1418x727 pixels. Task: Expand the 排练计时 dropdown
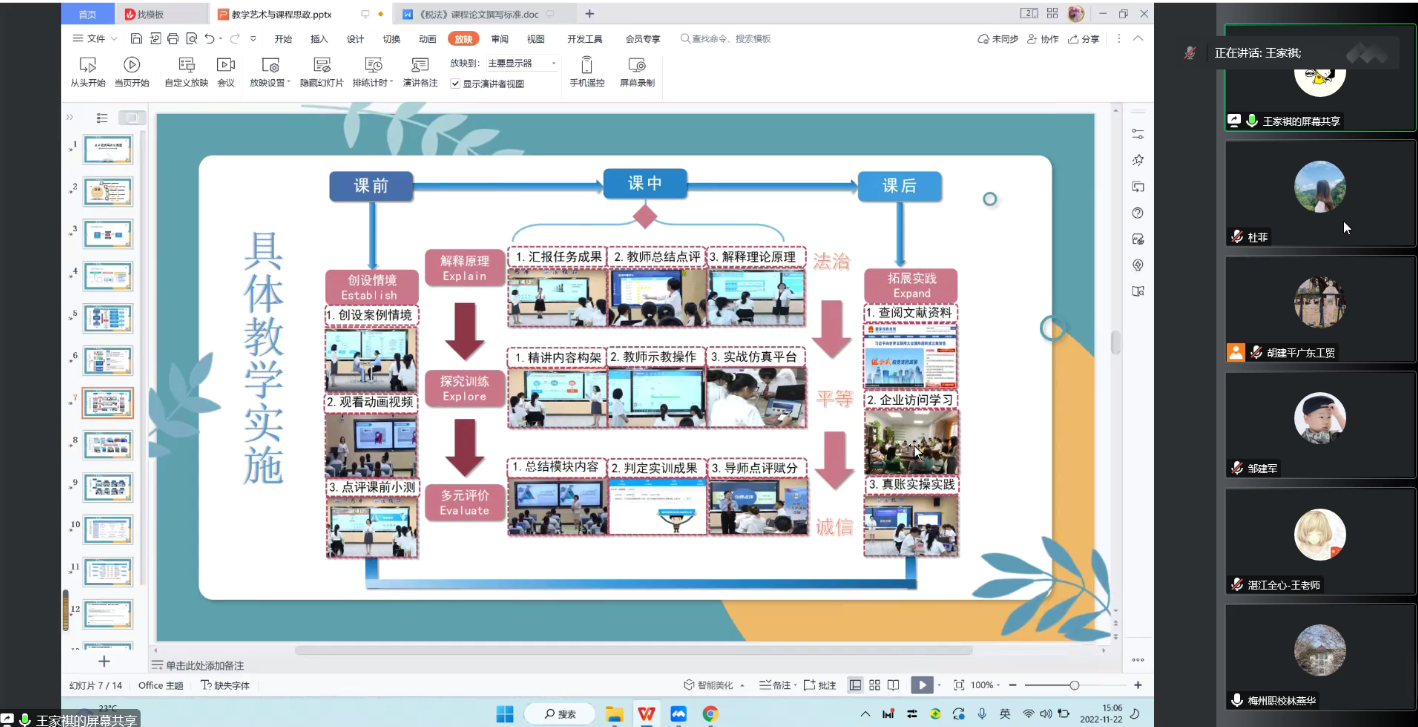pos(392,83)
